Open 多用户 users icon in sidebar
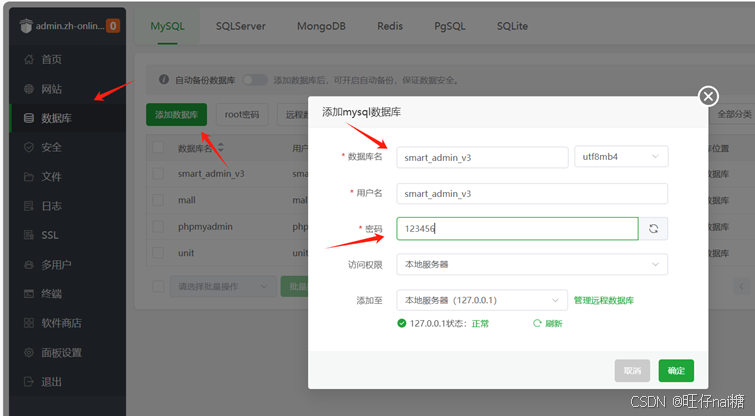Viewport: 755px width, 416px height. 29,264
